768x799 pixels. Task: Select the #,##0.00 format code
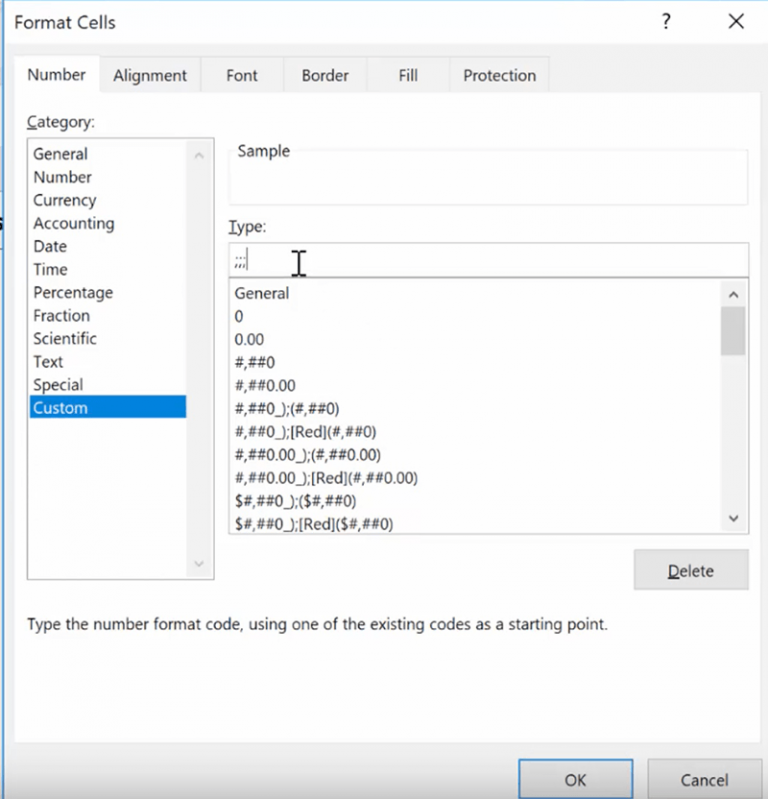coord(265,385)
